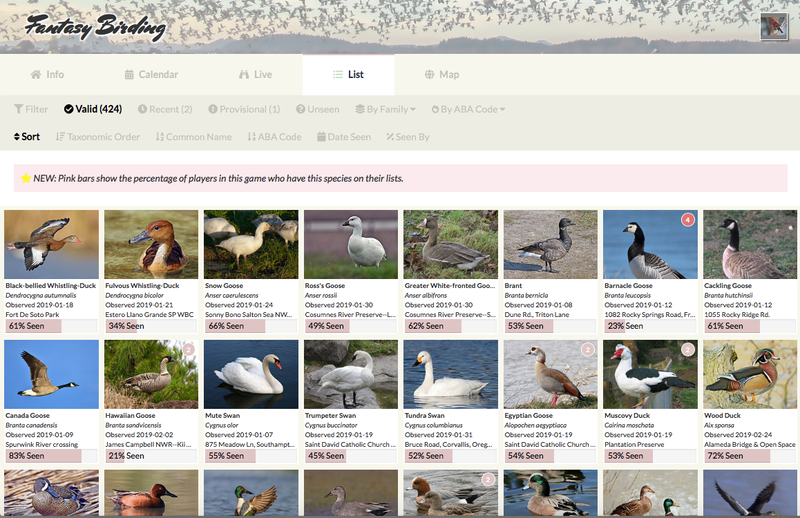Expand the By Family dropdown
Viewport: 800px width, 518px height.
coord(385,109)
